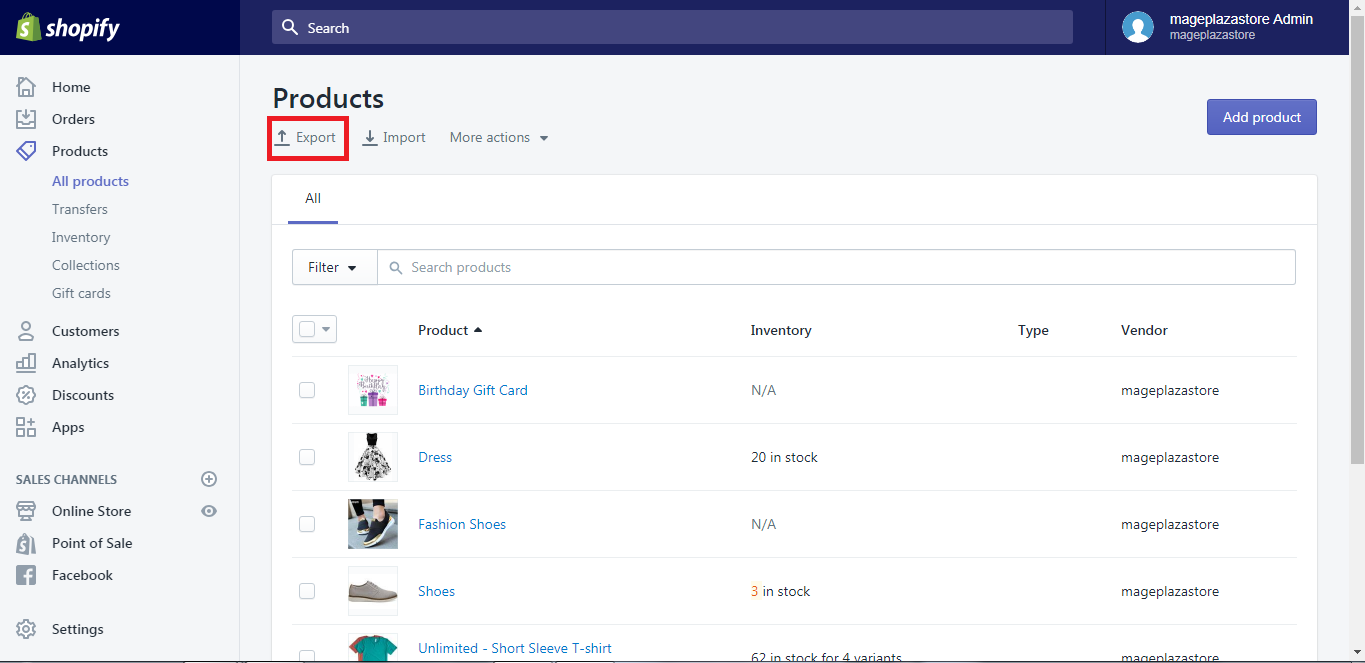Open the Filter dropdown
Viewport: 1365px width, 663px height.
coord(334,267)
